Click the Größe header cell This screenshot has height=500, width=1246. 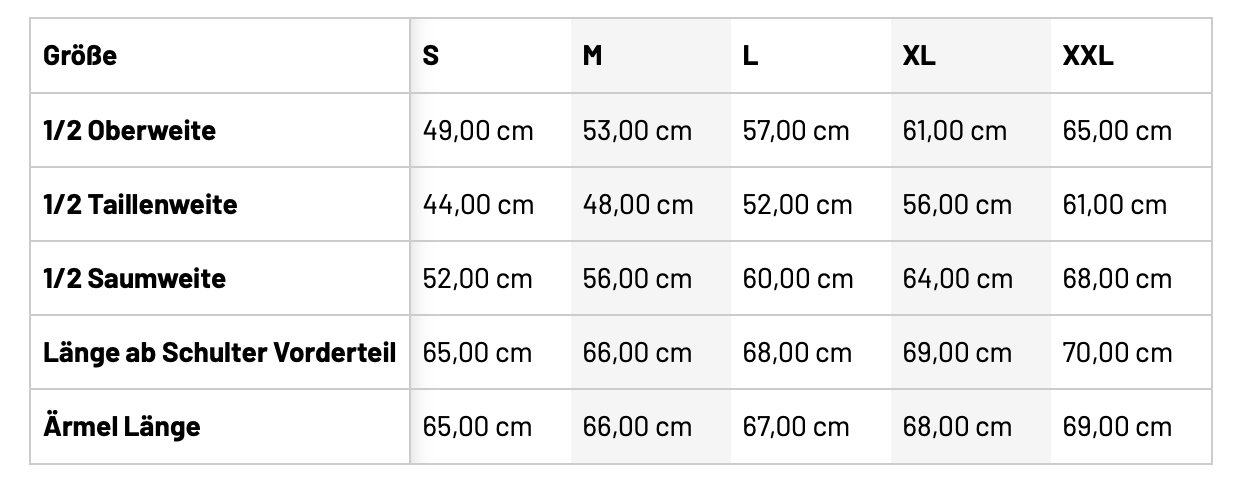(80, 56)
